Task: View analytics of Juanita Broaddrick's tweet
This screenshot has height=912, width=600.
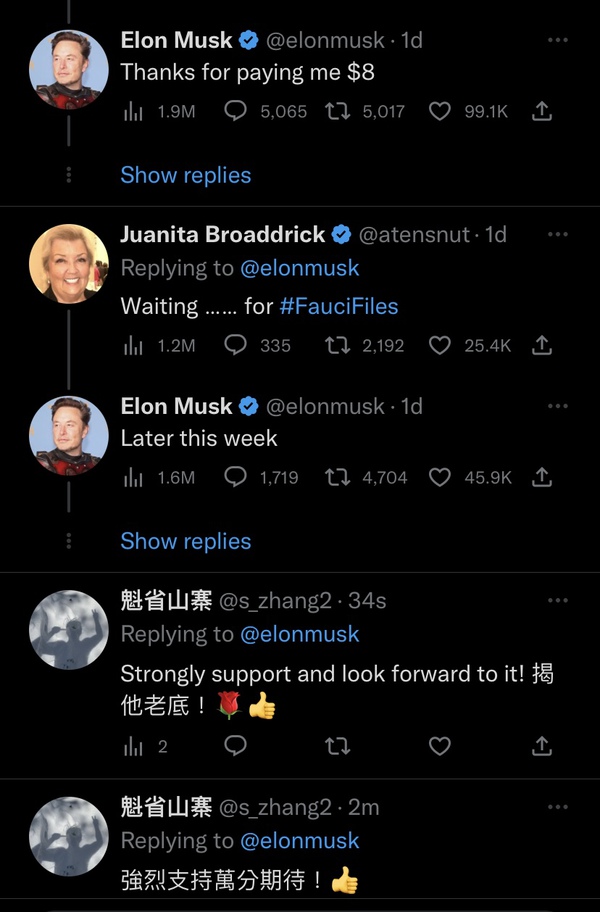Action: [133, 345]
